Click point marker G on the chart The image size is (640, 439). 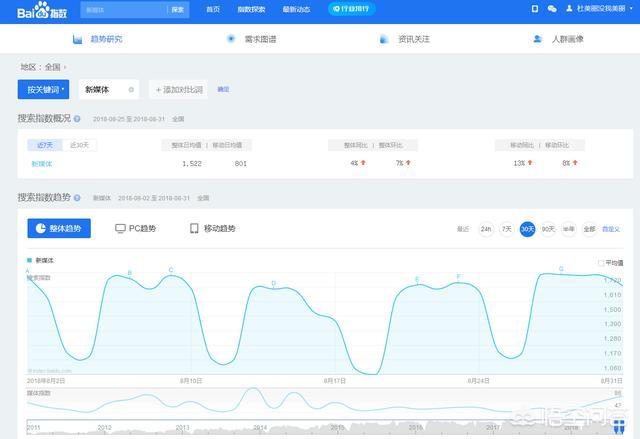pyautogui.click(x=561, y=269)
